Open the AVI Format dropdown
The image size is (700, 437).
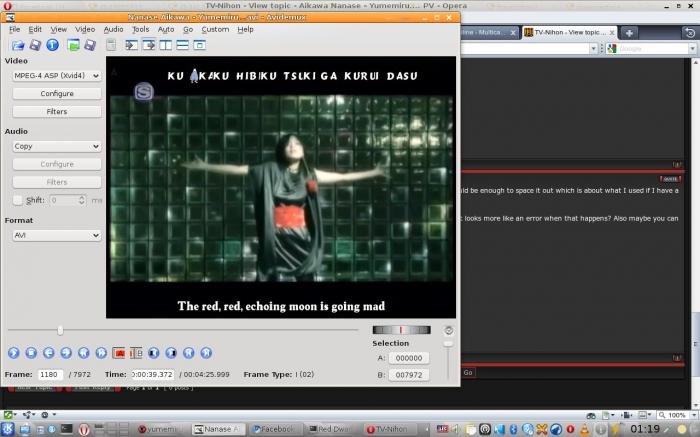click(x=57, y=235)
